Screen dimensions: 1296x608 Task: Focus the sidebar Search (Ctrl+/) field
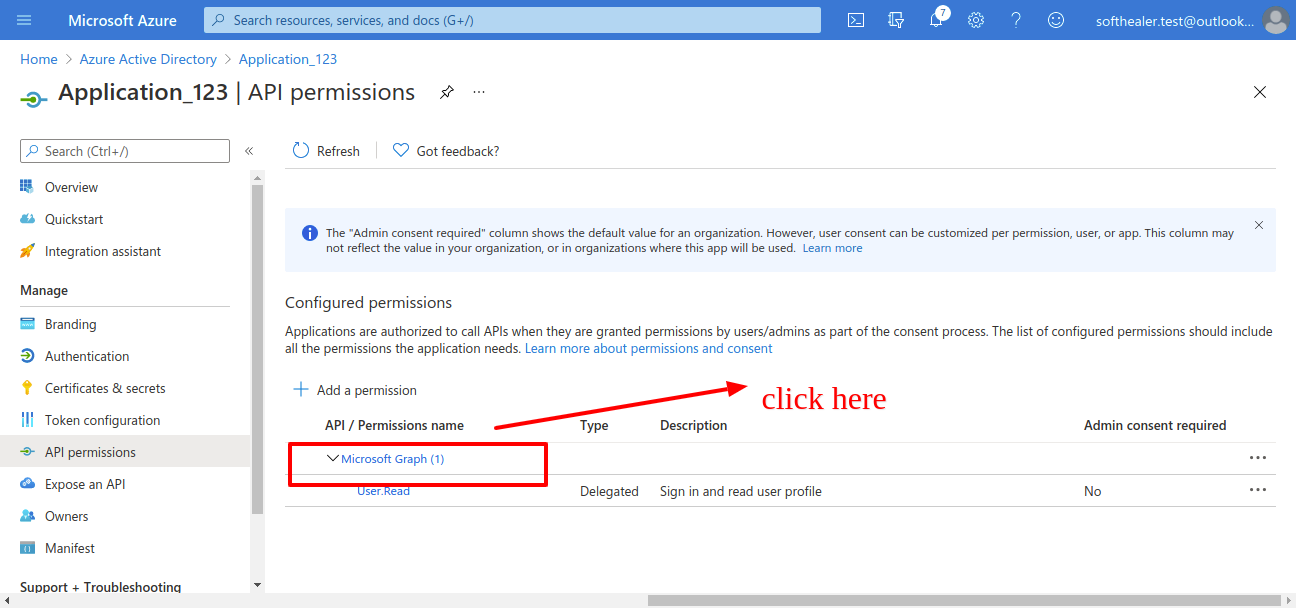click(125, 151)
